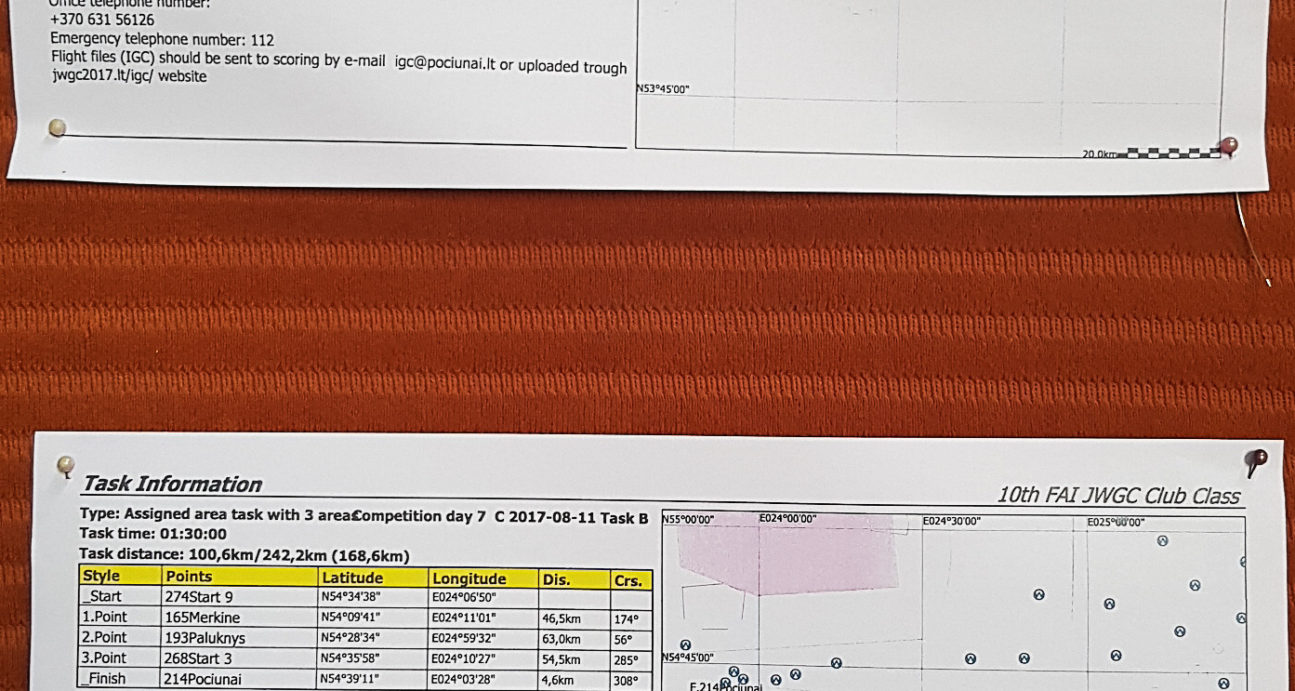The image size is (1295, 691).
Task: Click the white pushpin under the jwgc2017.lt website text
Action: 58,127
